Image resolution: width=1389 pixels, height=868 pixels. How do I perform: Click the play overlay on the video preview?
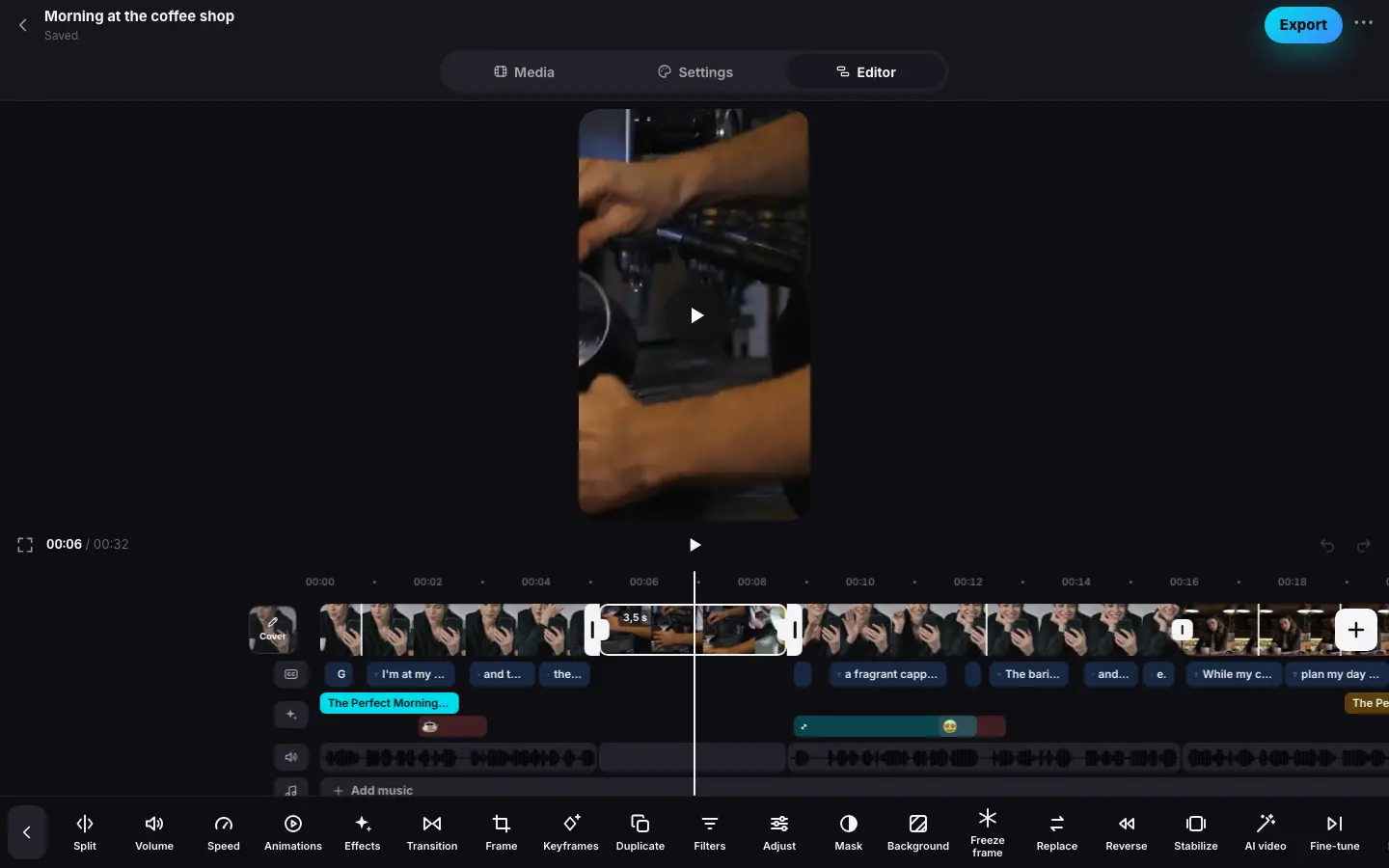coord(696,315)
